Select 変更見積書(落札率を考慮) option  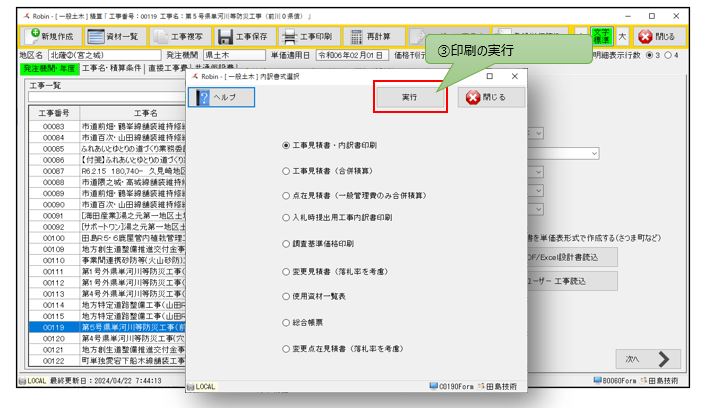(335, 271)
